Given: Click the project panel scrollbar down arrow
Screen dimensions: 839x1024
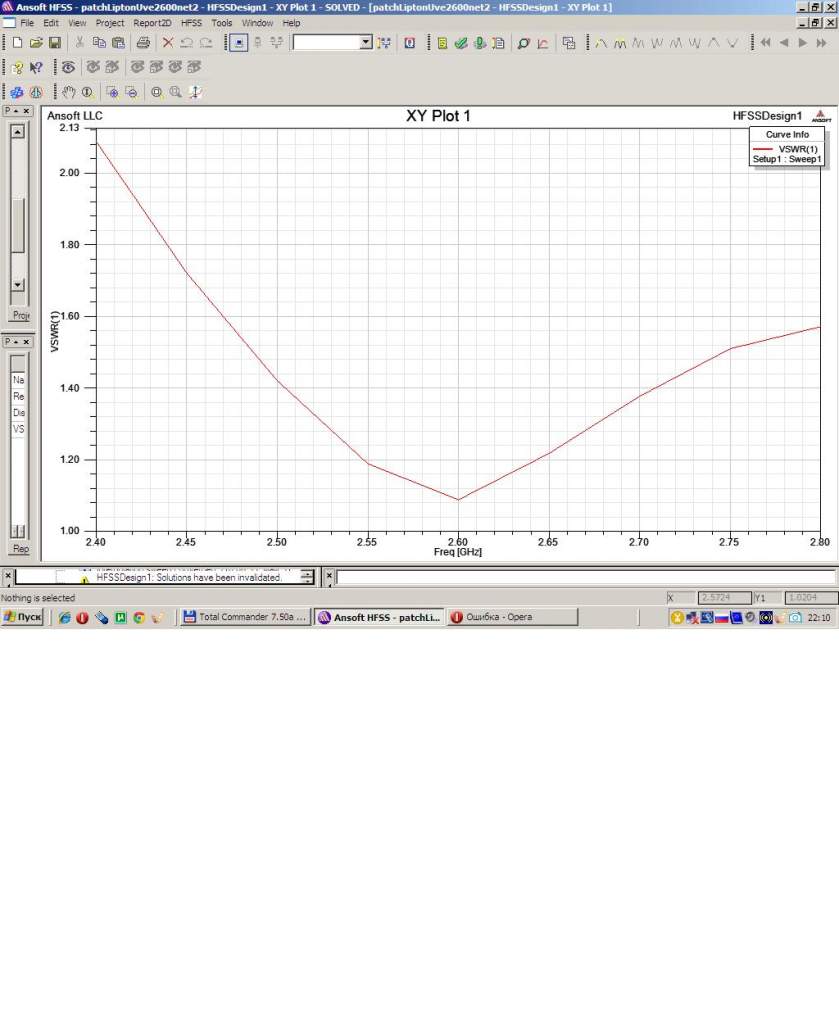Looking at the screenshot, I should 17,285.
